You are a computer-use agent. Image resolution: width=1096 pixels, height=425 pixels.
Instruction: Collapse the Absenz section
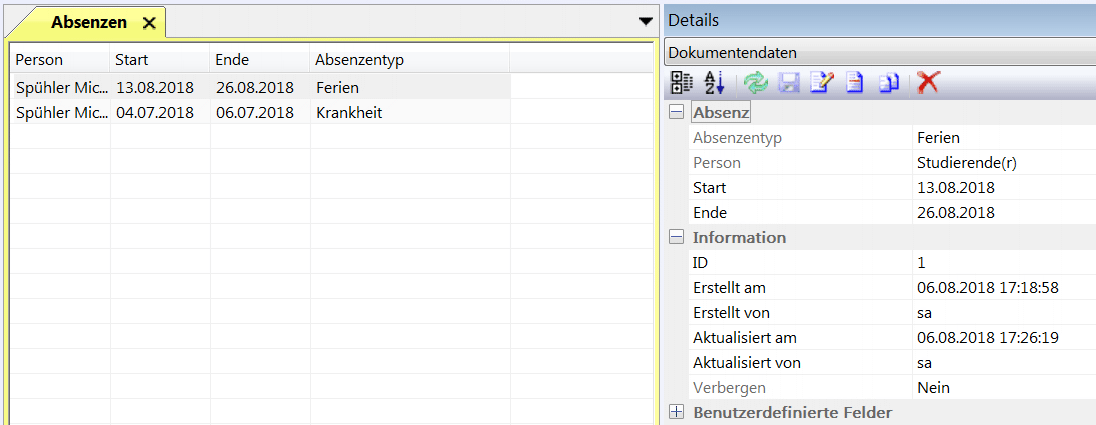[x=677, y=113]
